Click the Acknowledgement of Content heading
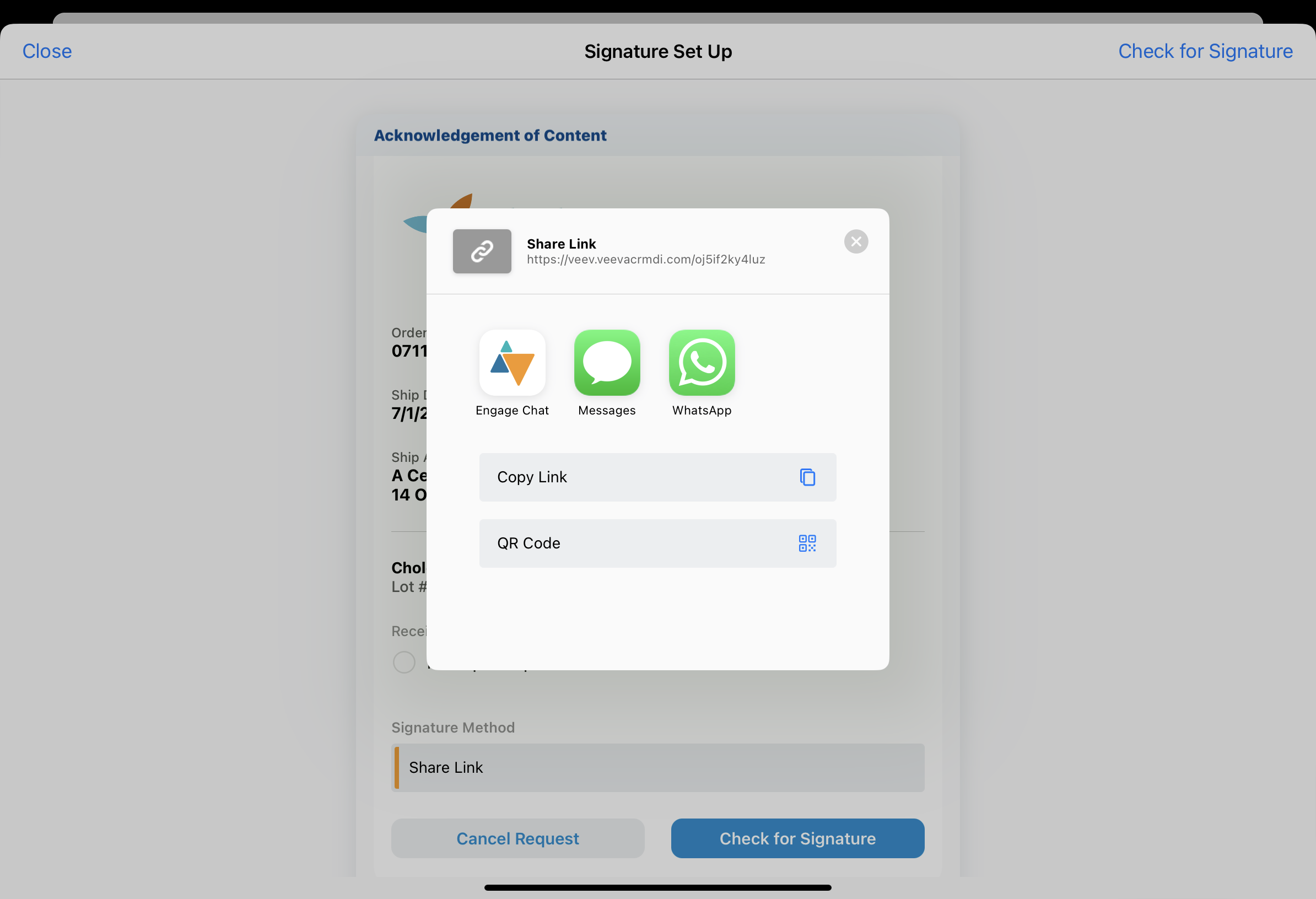Viewport: 1316px width, 899px height. click(490, 136)
